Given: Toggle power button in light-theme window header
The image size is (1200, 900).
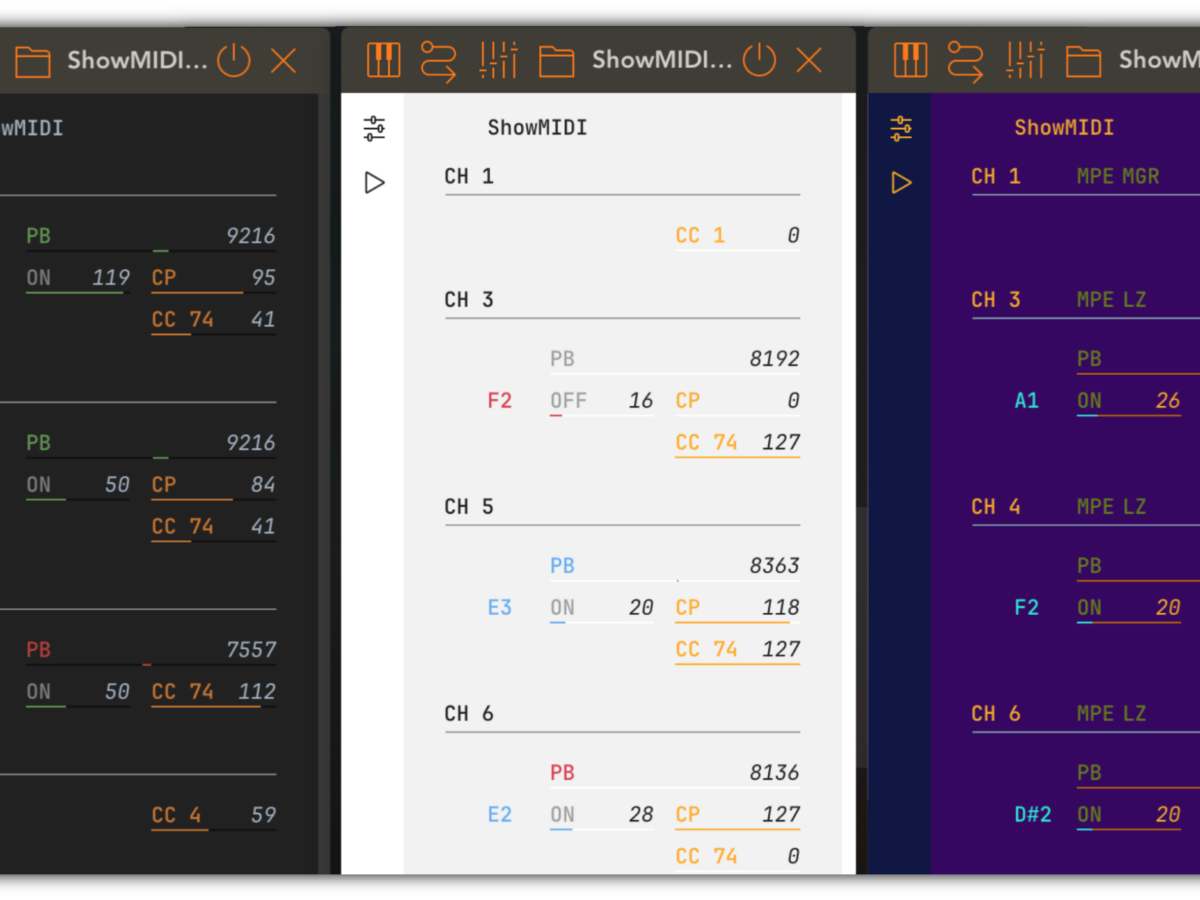Looking at the screenshot, I should pyautogui.click(x=759, y=60).
